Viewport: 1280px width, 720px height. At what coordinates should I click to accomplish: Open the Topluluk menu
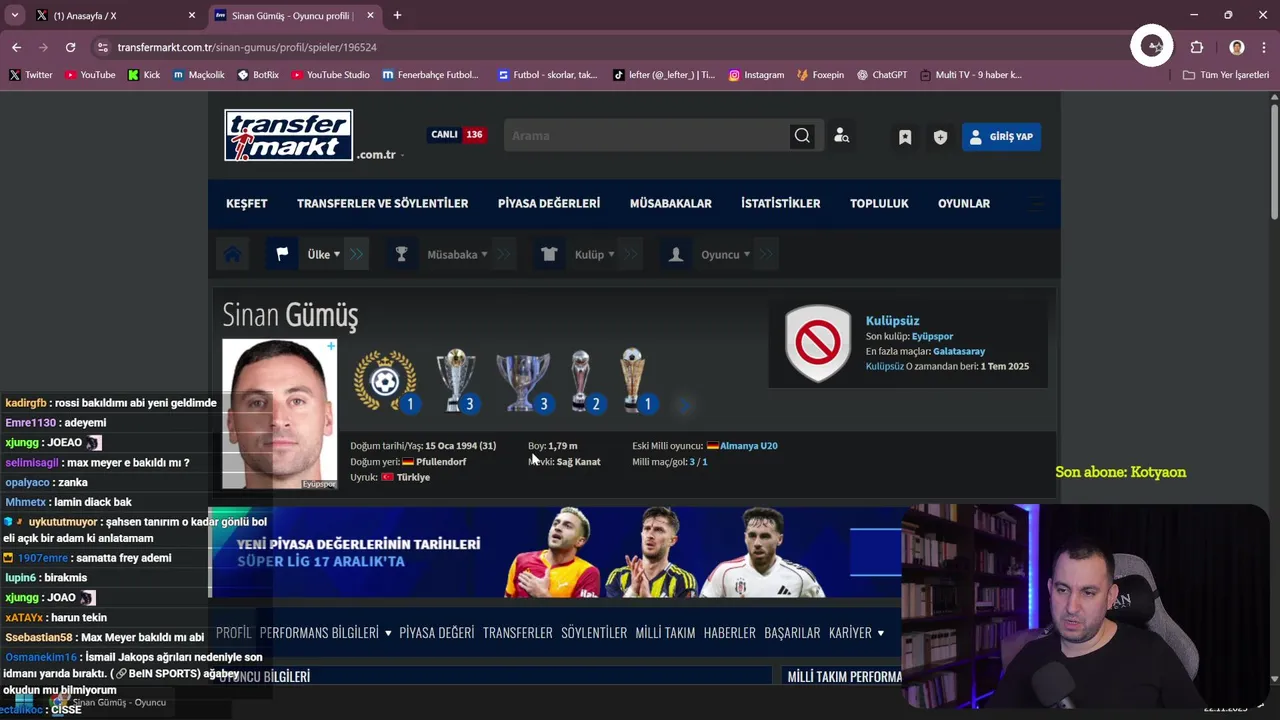[879, 203]
